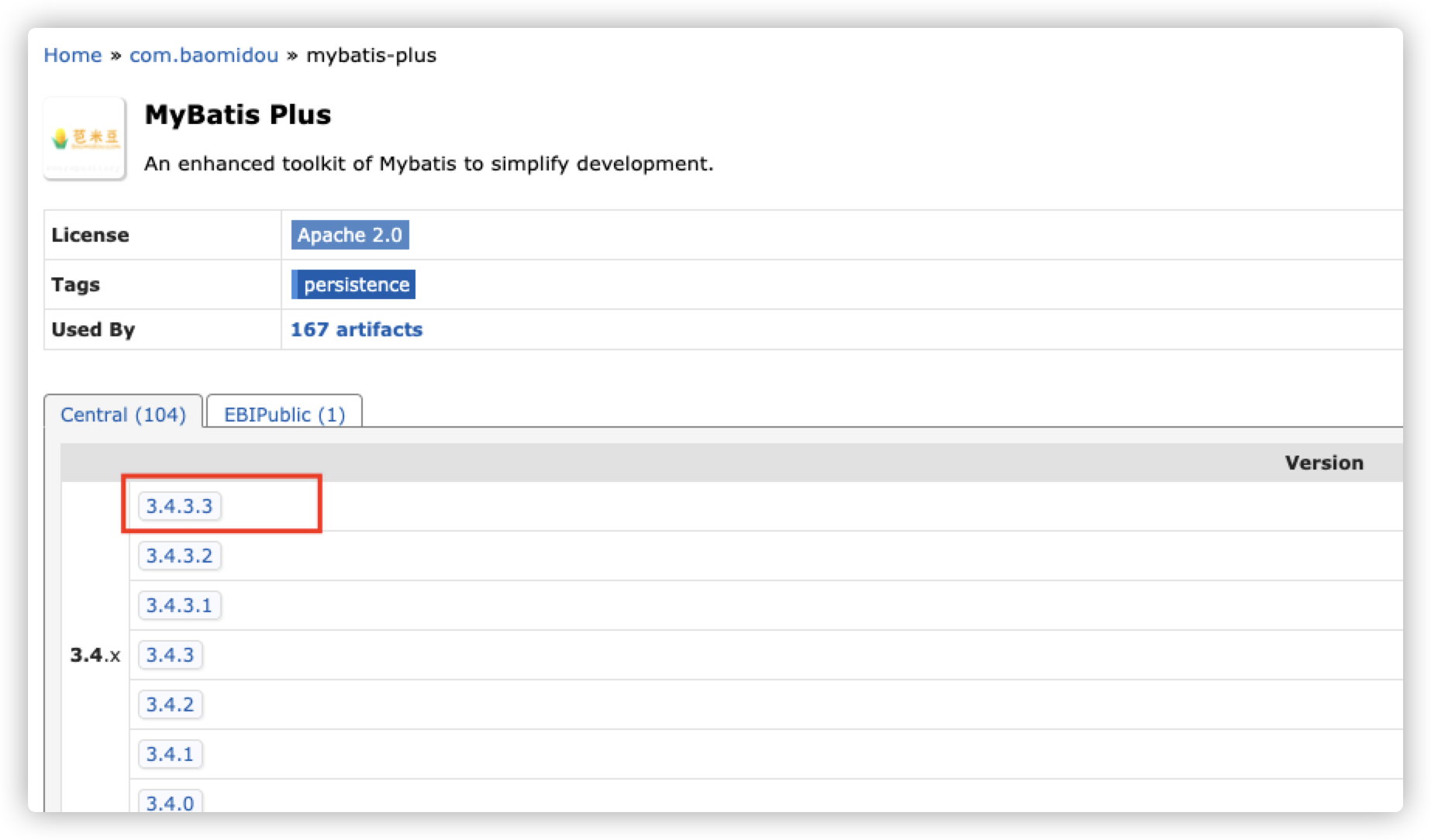Viewport: 1431px width, 840px height.
Task: Open the Home breadcrumb link
Action: [73, 55]
